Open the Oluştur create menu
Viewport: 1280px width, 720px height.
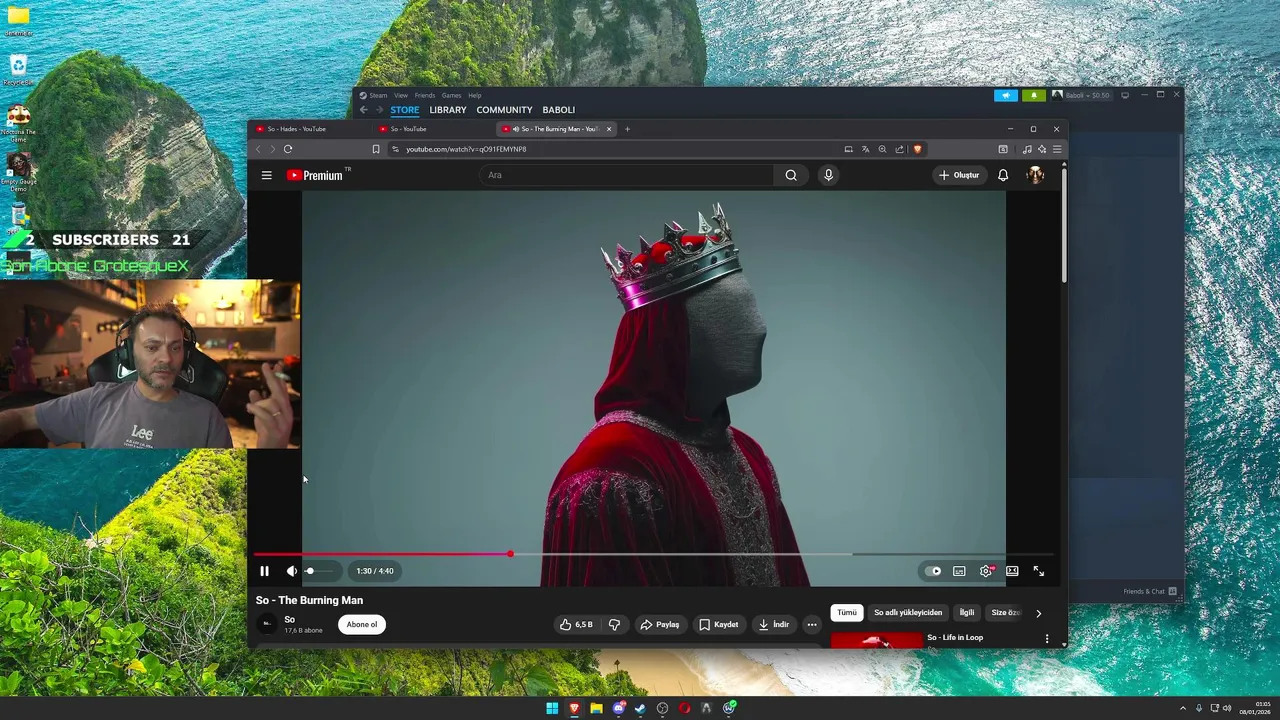(959, 175)
